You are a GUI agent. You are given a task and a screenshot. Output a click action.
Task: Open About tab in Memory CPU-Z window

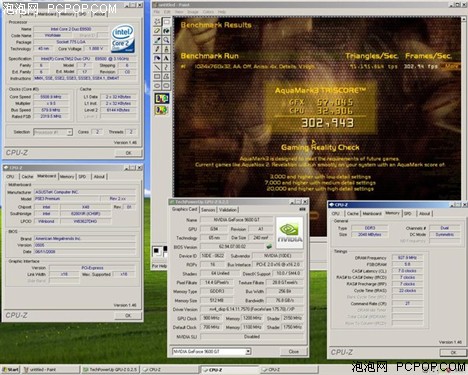coord(425,213)
